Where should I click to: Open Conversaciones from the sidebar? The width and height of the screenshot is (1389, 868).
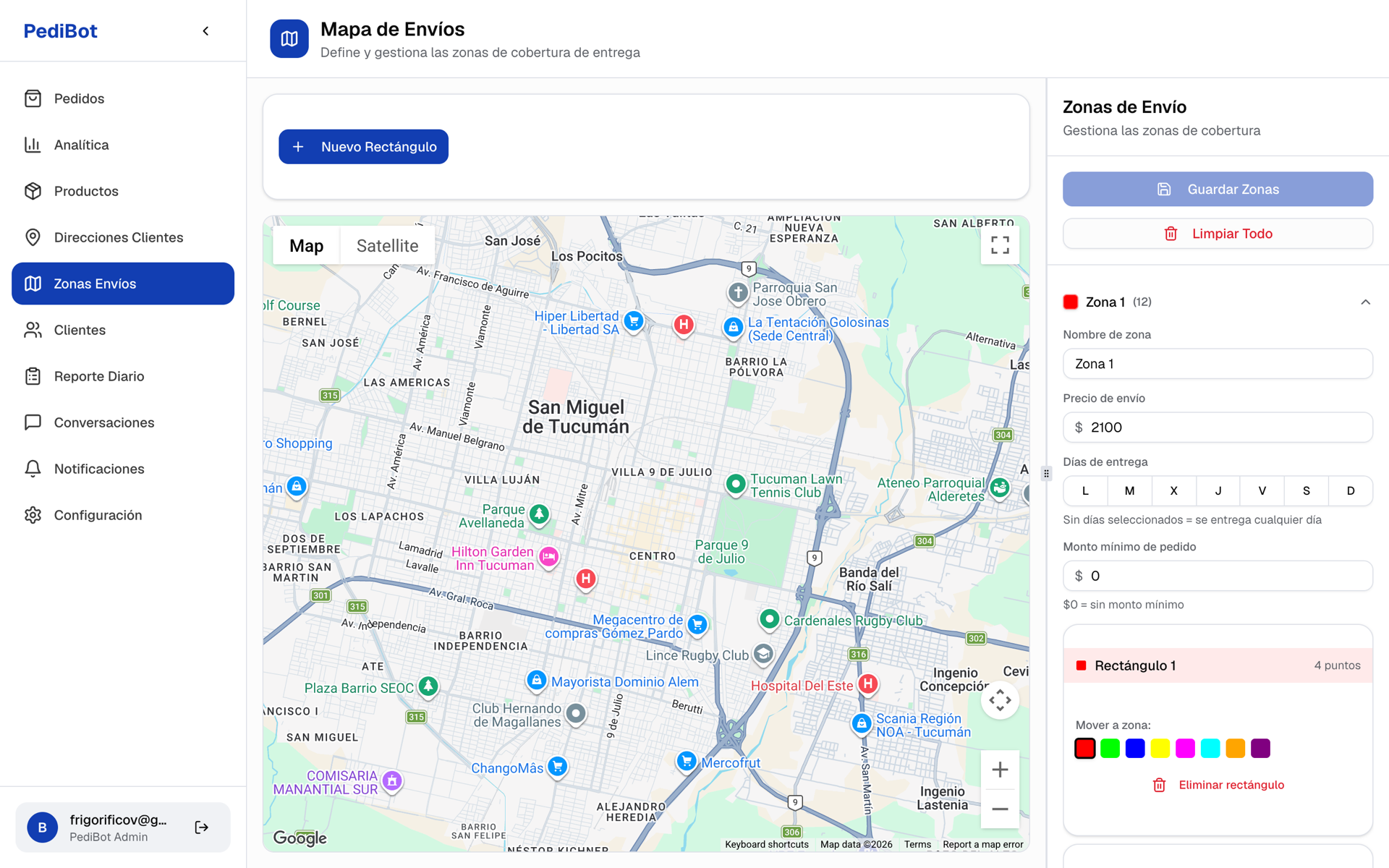click(x=123, y=422)
